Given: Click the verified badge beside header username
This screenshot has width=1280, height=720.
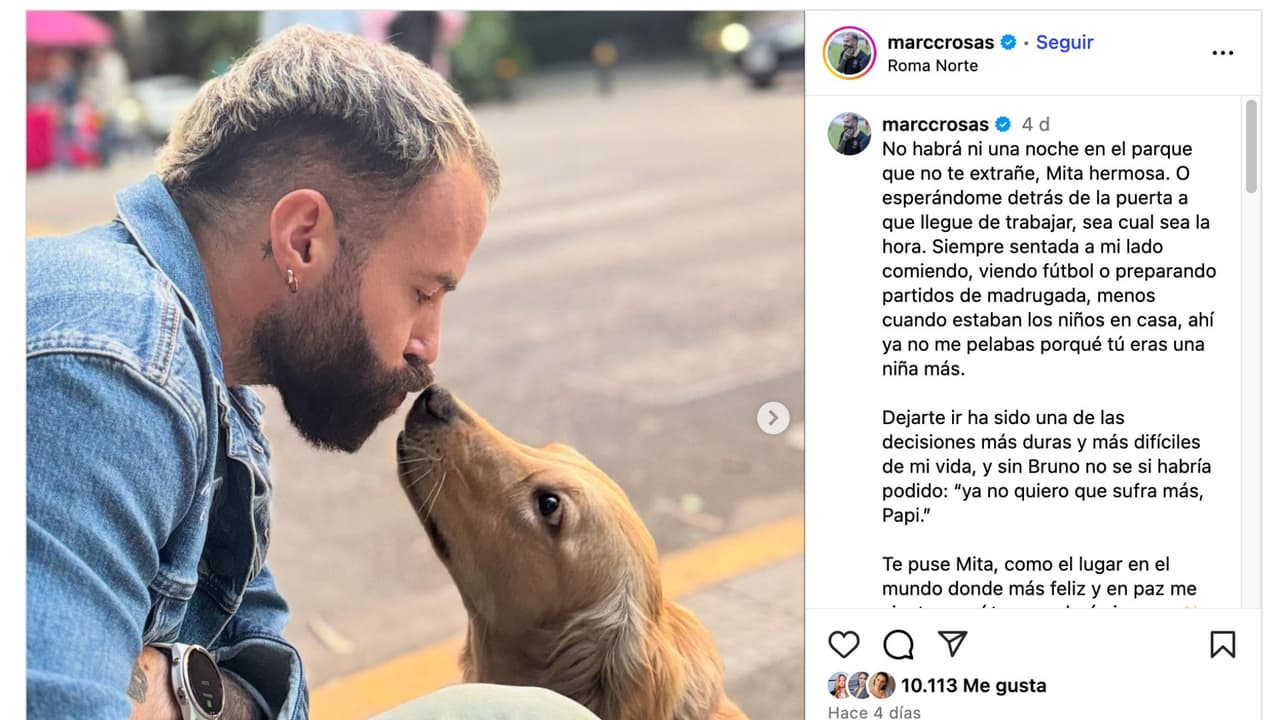Looking at the screenshot, I should (1009, 42).
